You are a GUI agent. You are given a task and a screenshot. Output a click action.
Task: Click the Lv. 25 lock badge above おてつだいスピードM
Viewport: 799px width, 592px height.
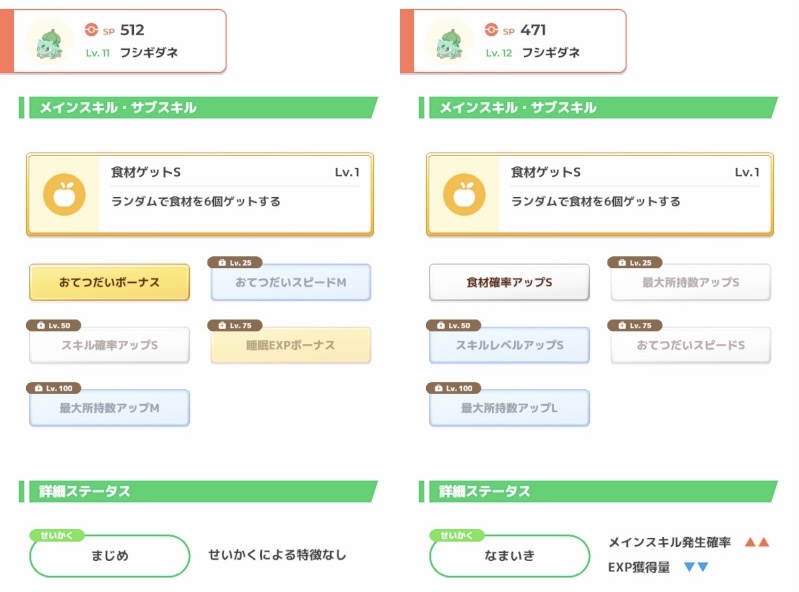pos(236,262)
